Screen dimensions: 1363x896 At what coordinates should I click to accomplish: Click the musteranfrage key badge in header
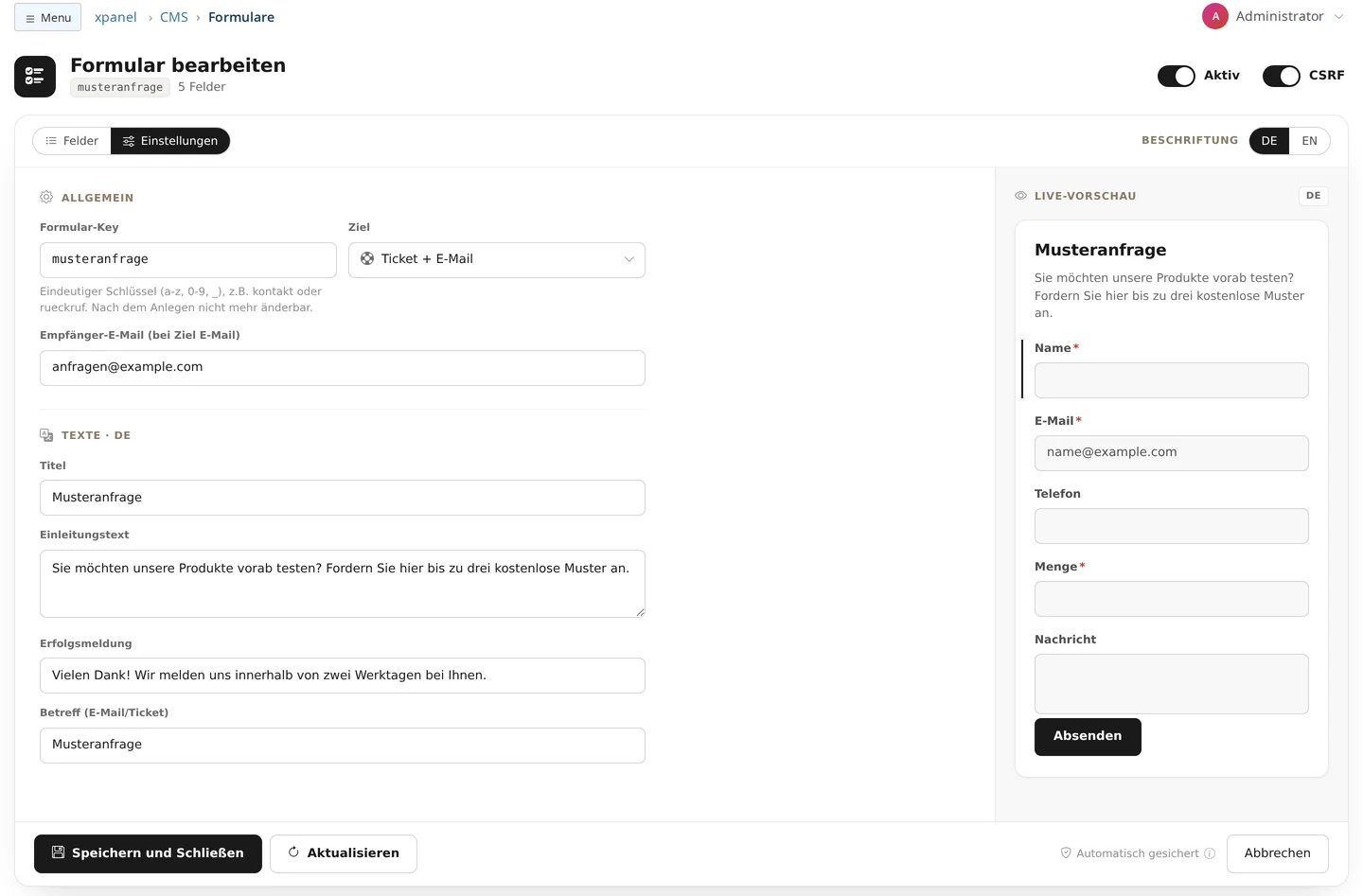point(120,87)
